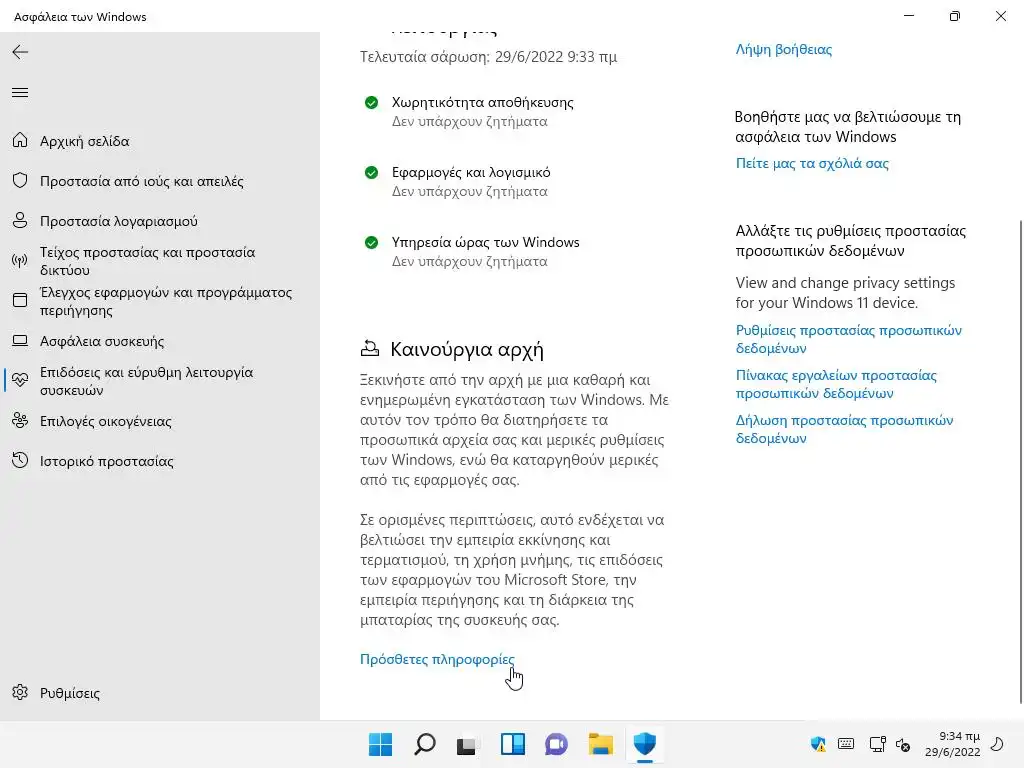This screenshot has height=768, width=1024.
Task: Open Επιλογές οικογένειας section
Action: pos(105,421)
